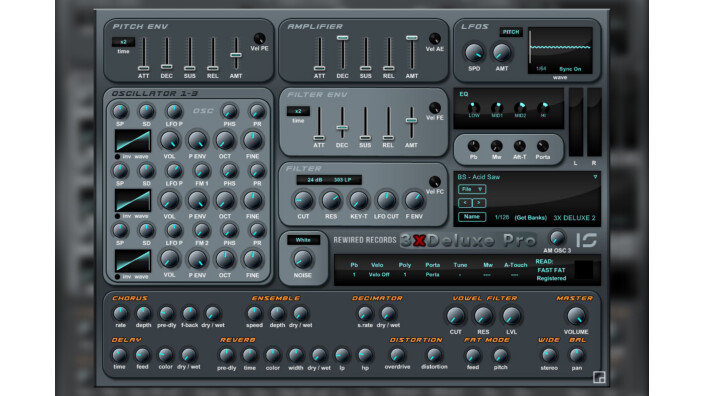Click the Vel FC knob
The width and height of the screenshot is (704, 396).
(x=435, y=181)
